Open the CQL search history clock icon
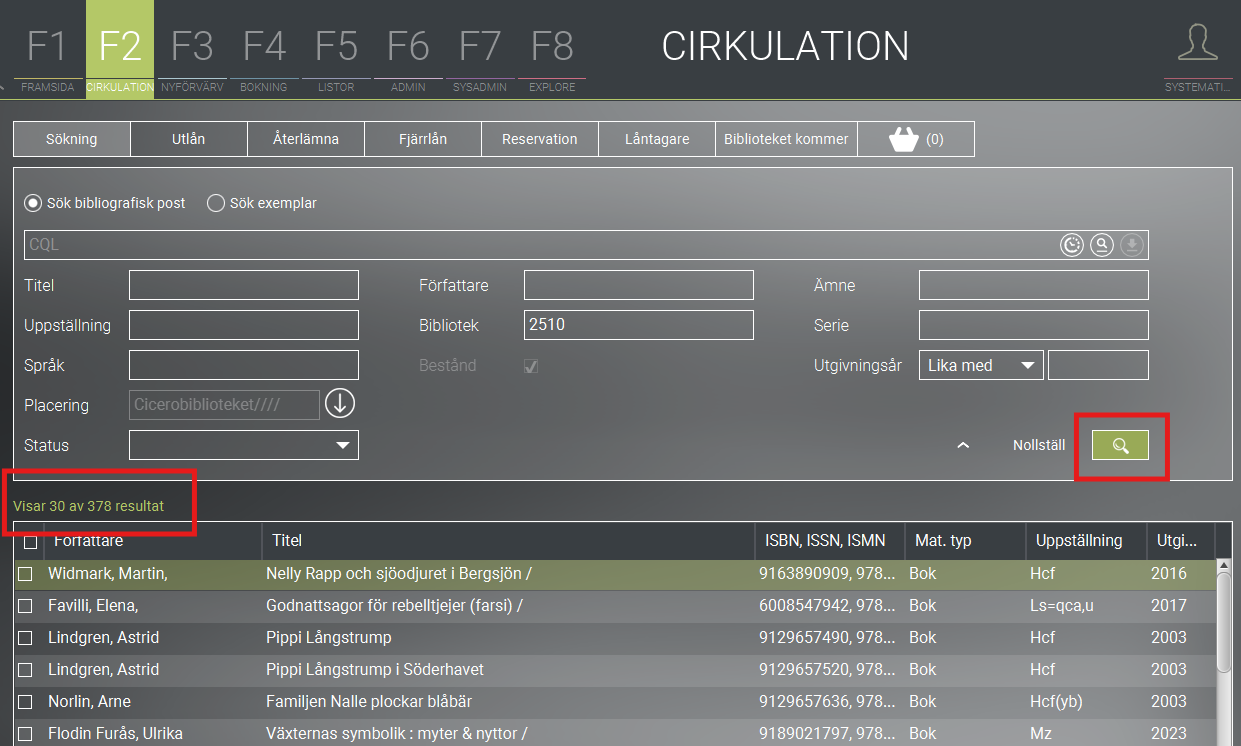The image size is (1241, 746). click(x=1072, y=245)
